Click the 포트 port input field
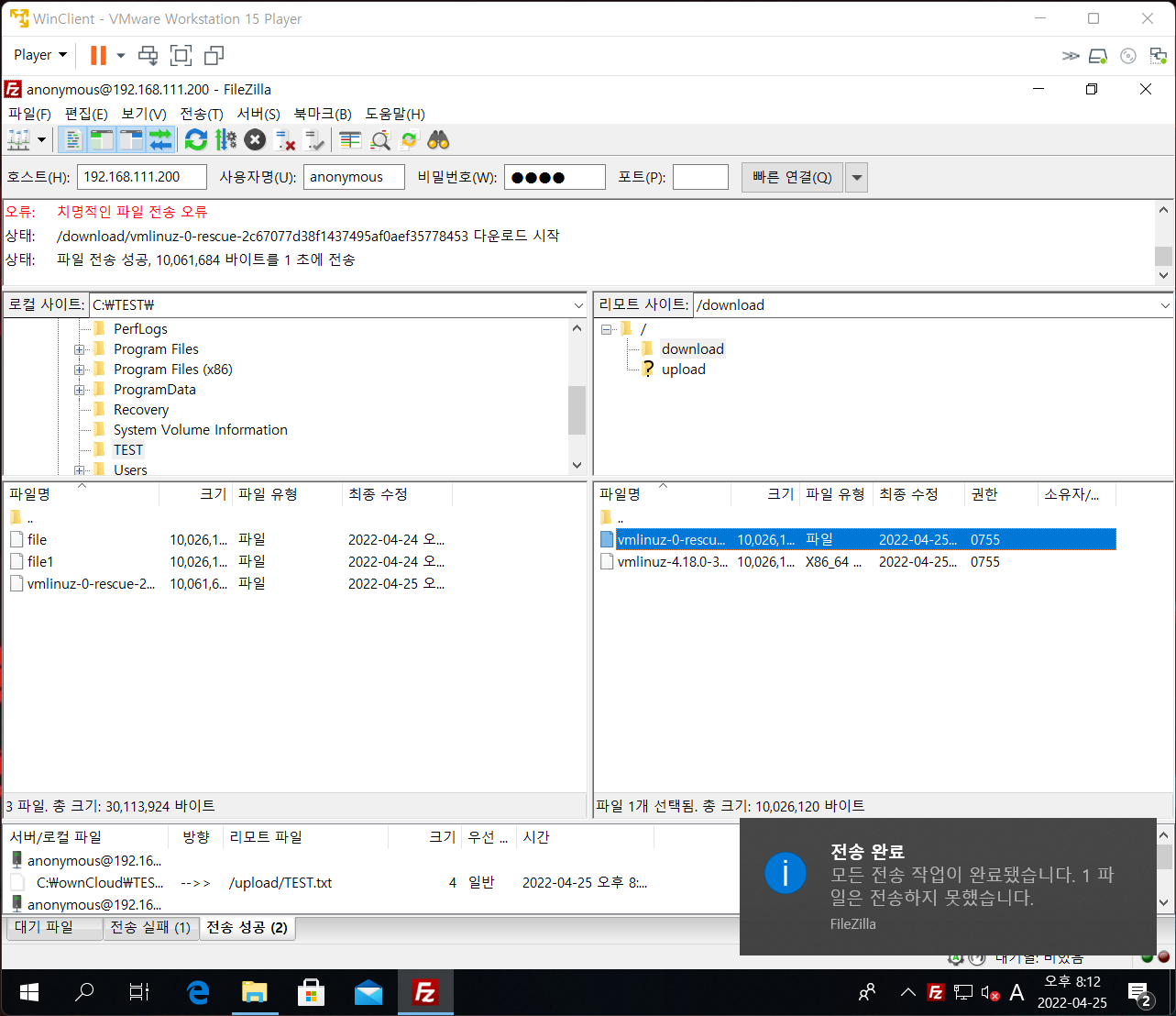The image size is (1176, 1016). click(700, 177)
